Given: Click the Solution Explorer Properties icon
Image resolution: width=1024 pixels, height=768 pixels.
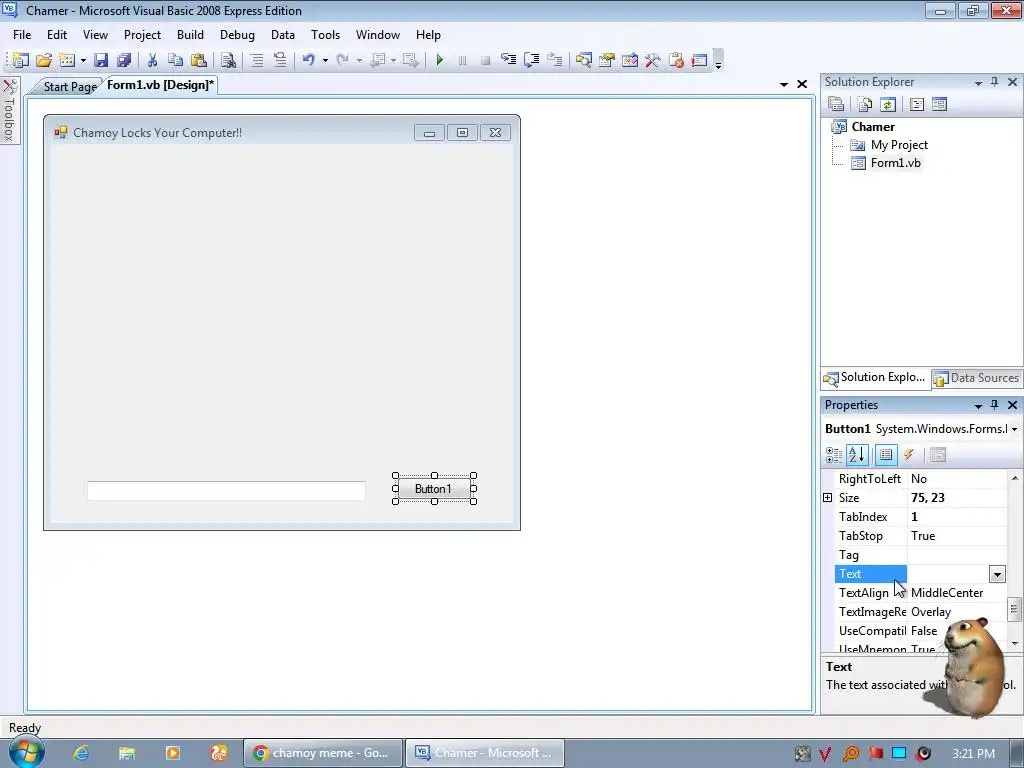Looking at the screenshot, I should point(836,104).
